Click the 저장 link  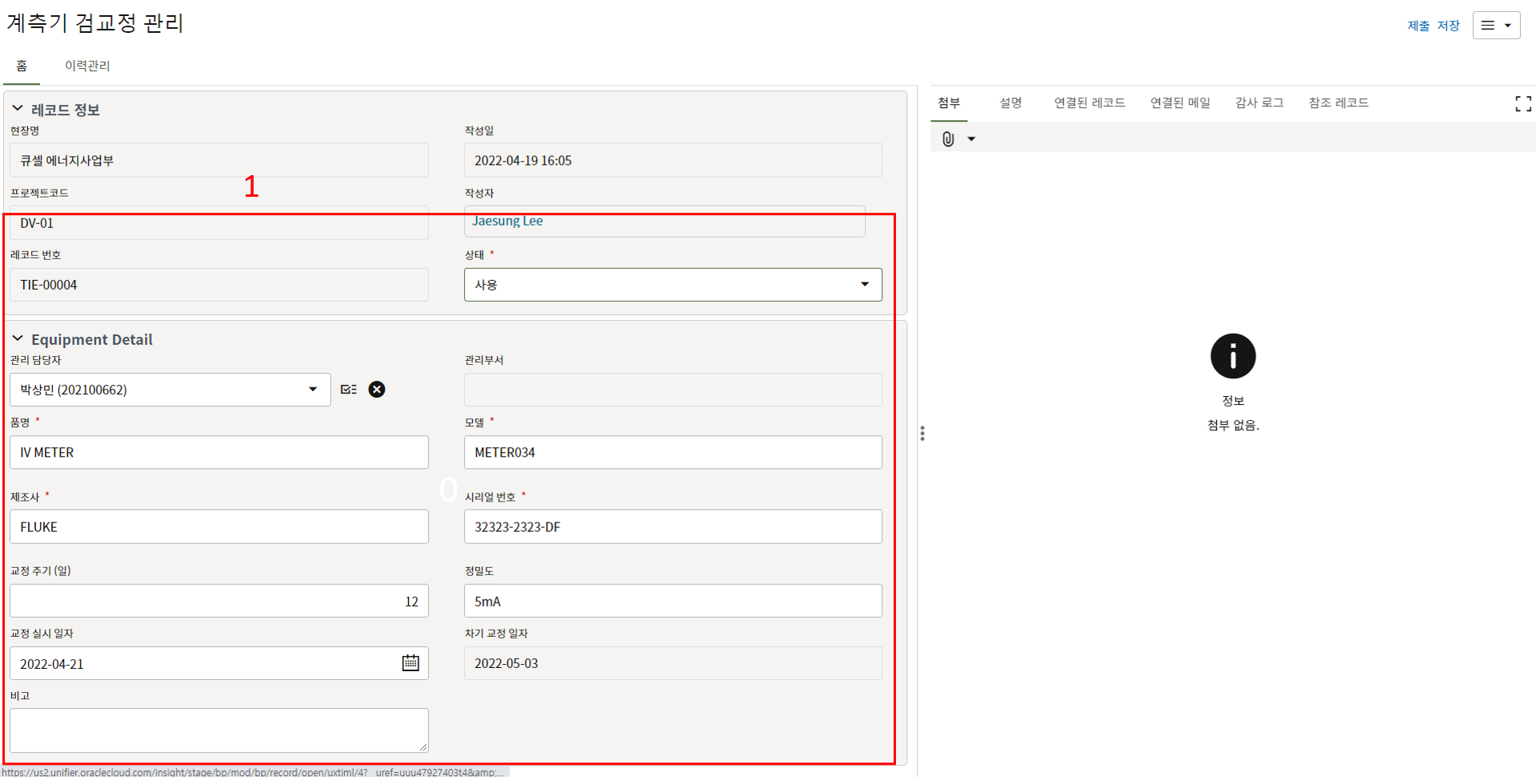[1448, 26]
